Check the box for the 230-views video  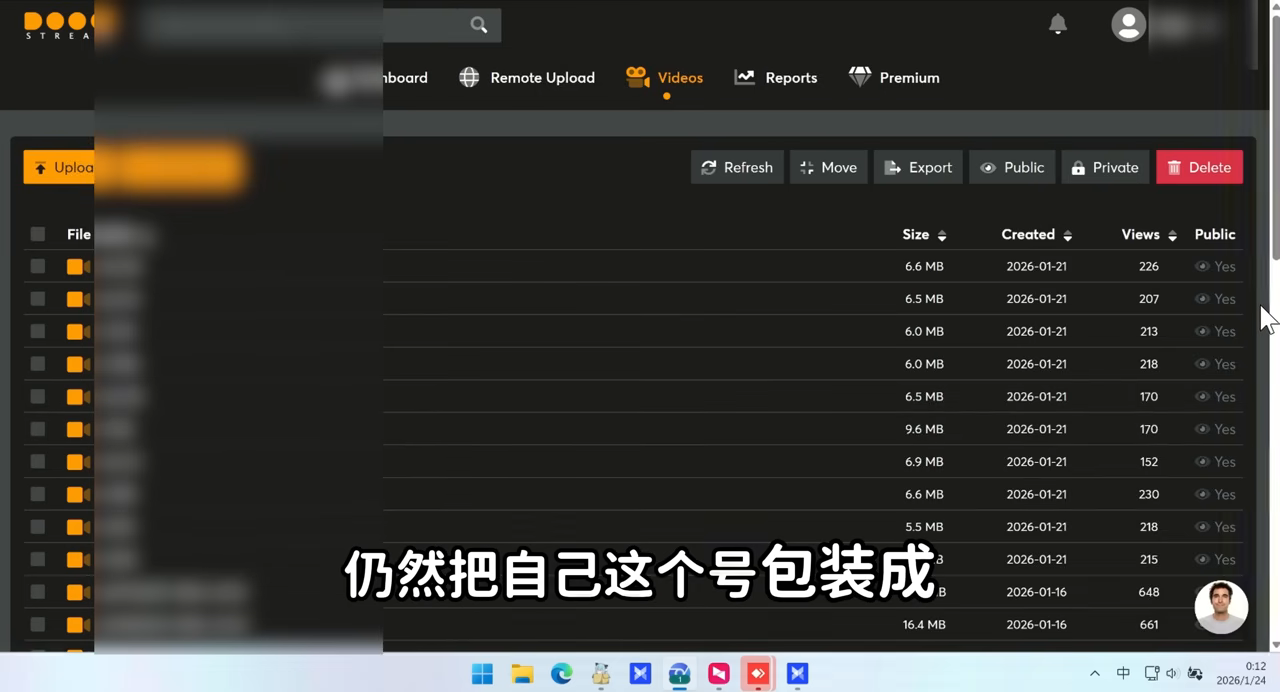click(38, 494)
